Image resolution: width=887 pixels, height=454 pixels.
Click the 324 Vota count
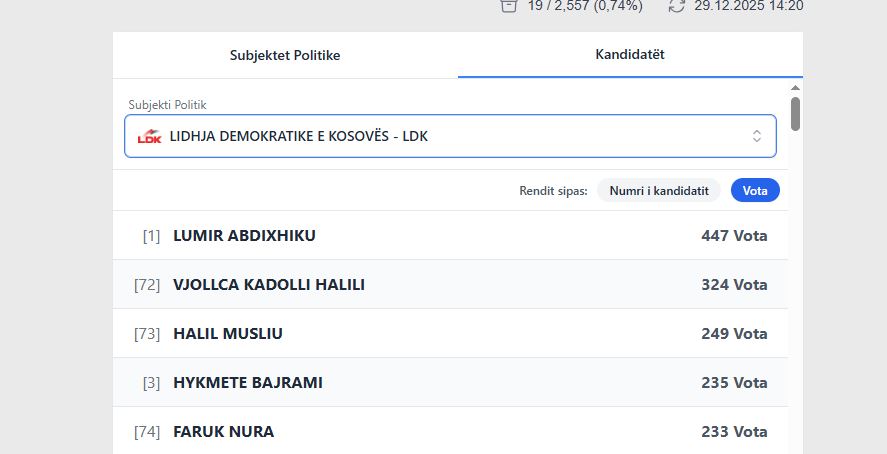tap(734, 285)
